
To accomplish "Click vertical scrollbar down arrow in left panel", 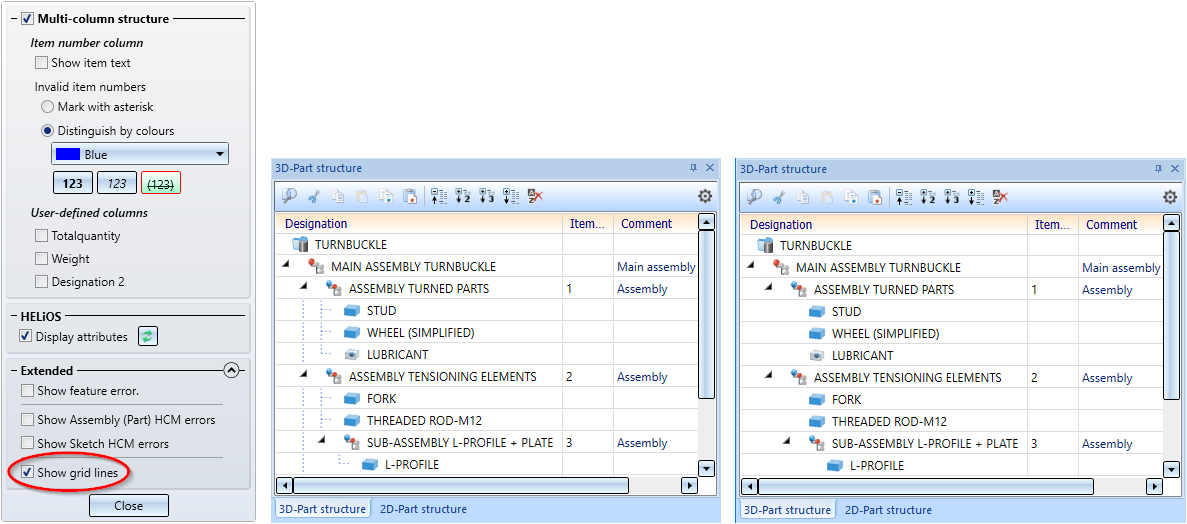I will click(x=706, y=468).
